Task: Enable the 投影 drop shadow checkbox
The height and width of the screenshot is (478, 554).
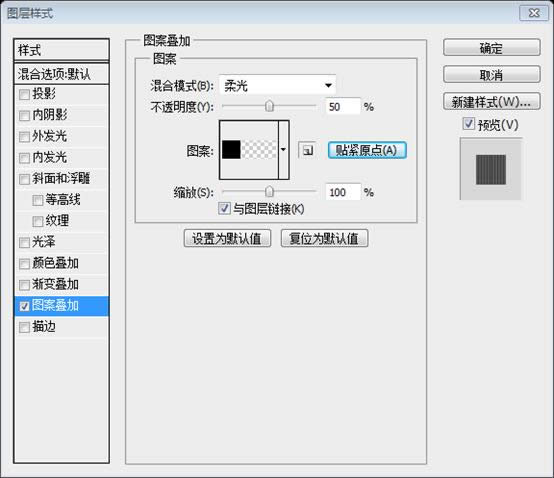Action: point(24,94)
